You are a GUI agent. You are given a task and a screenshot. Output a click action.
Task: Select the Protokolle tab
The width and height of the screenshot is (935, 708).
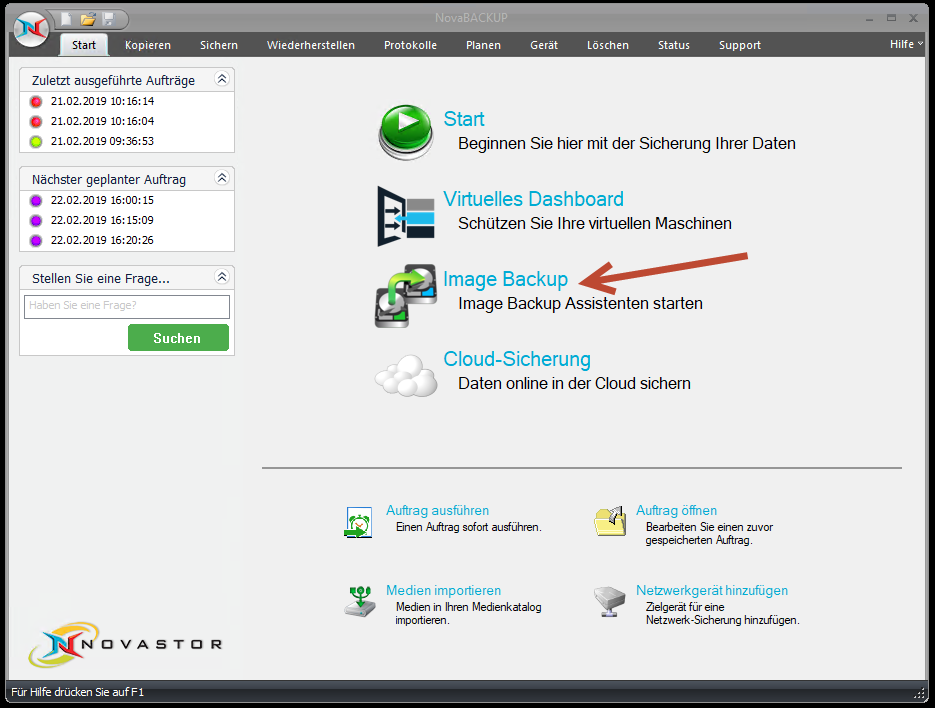coord(410,45)
